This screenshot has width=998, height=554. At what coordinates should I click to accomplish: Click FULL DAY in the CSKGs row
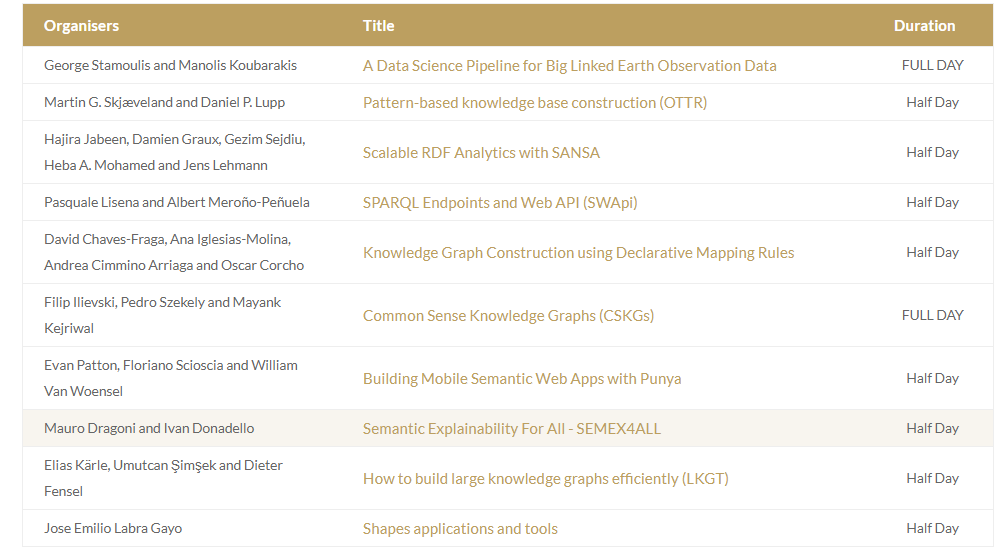tap(932, 316)
